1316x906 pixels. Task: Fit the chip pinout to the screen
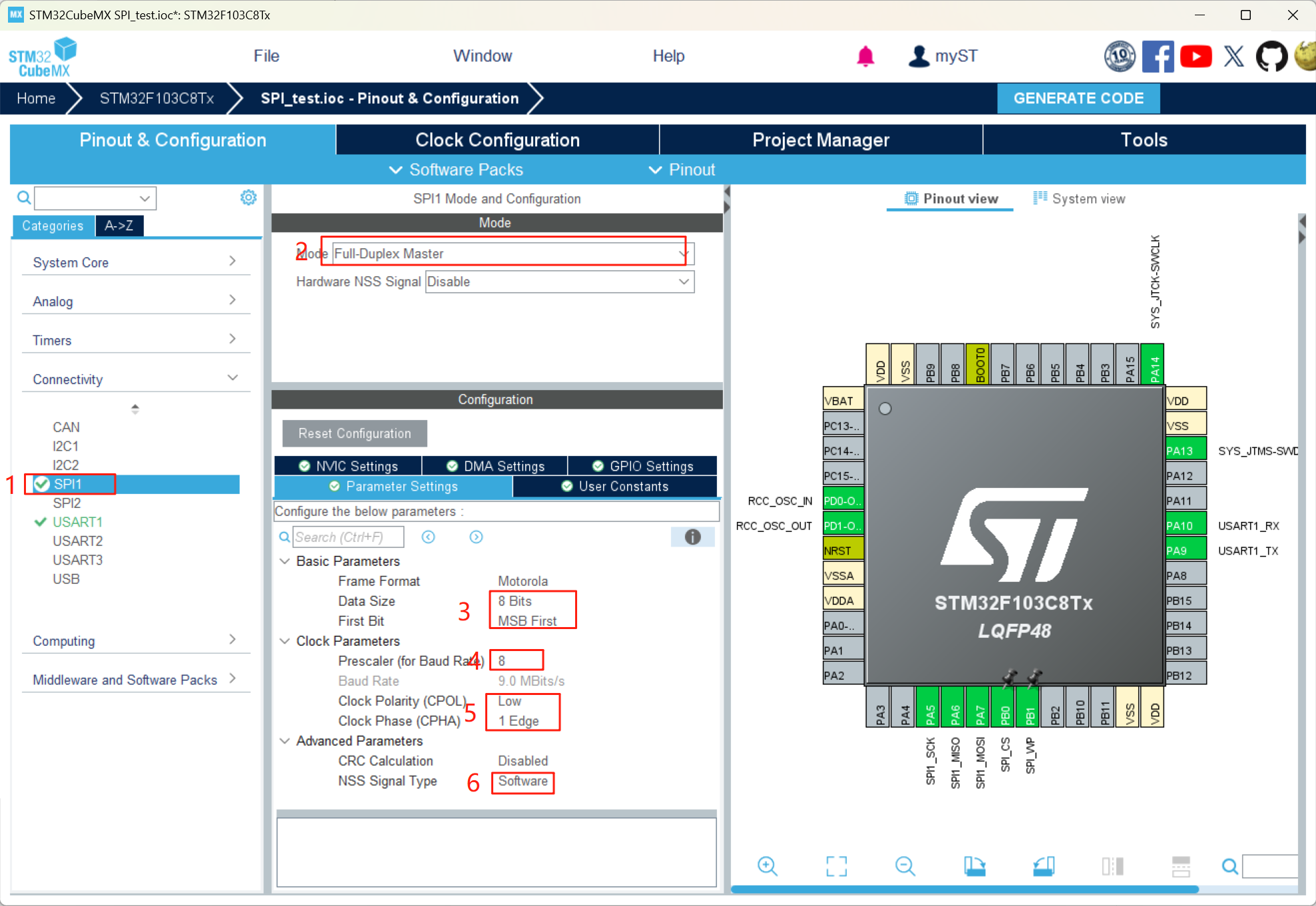click(836, 866)
